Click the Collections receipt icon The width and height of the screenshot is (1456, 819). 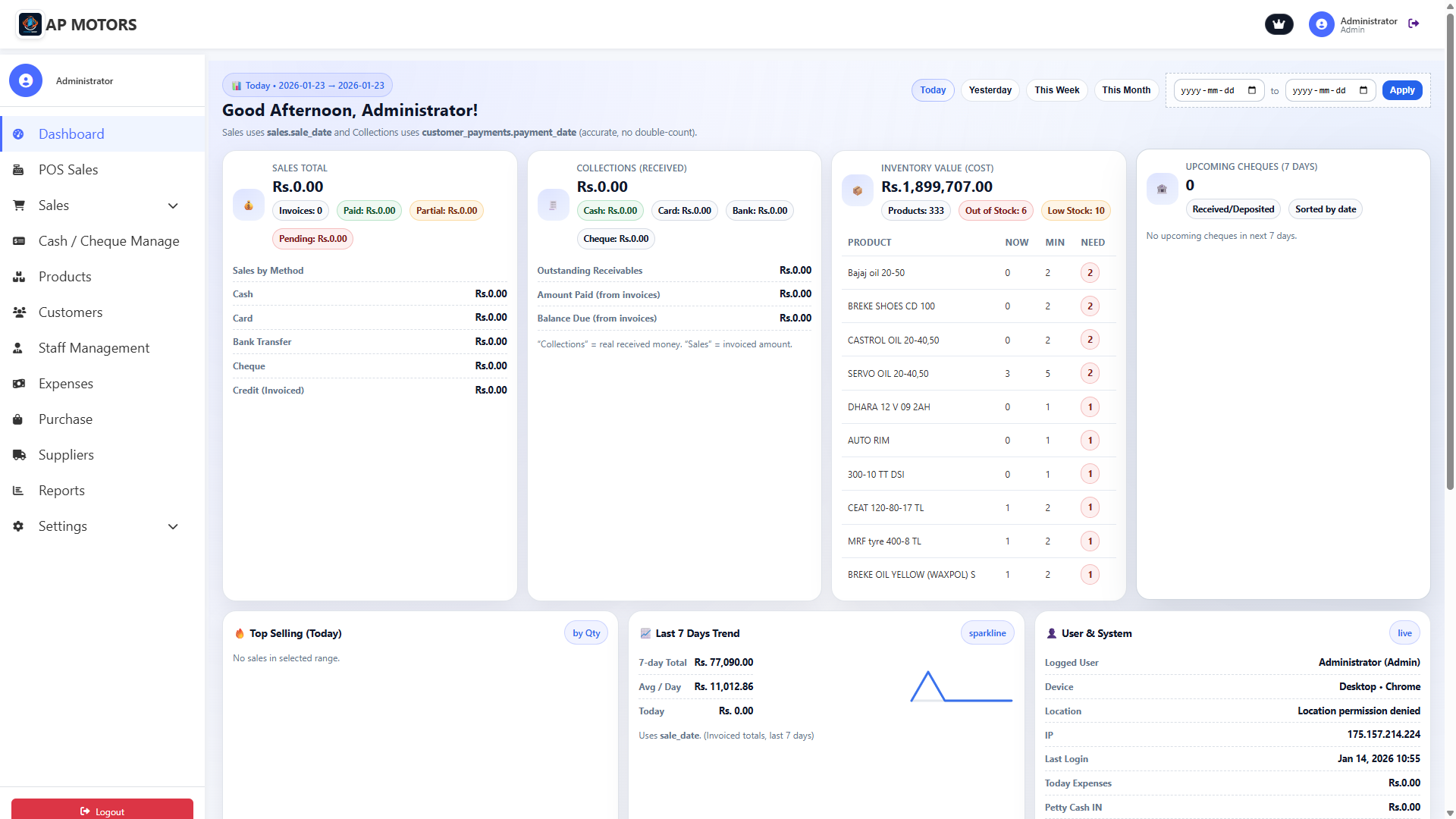pyautogui.click(x=553, y=205)
